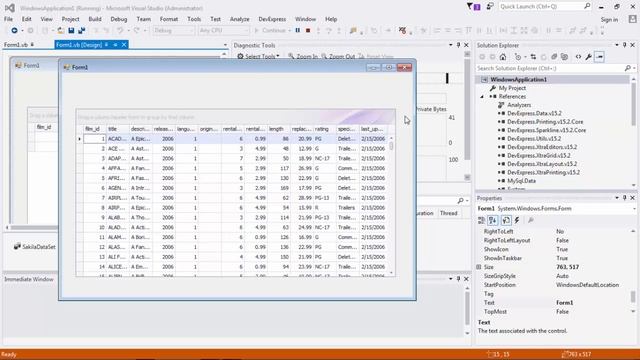Click View Code icon in Solution Explorer
The width and height of the screenshot is (640, 360).
tap(578, 57)
